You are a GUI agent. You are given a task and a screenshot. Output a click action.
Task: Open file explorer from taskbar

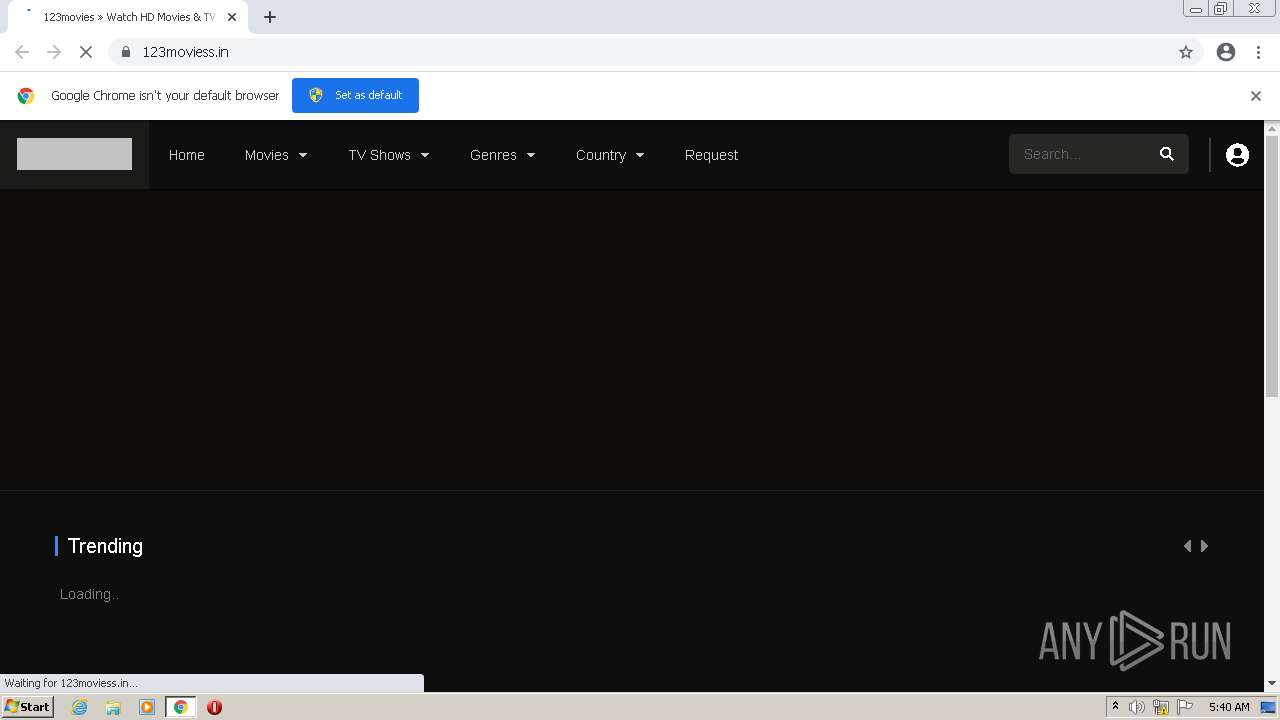coord(113,707)
